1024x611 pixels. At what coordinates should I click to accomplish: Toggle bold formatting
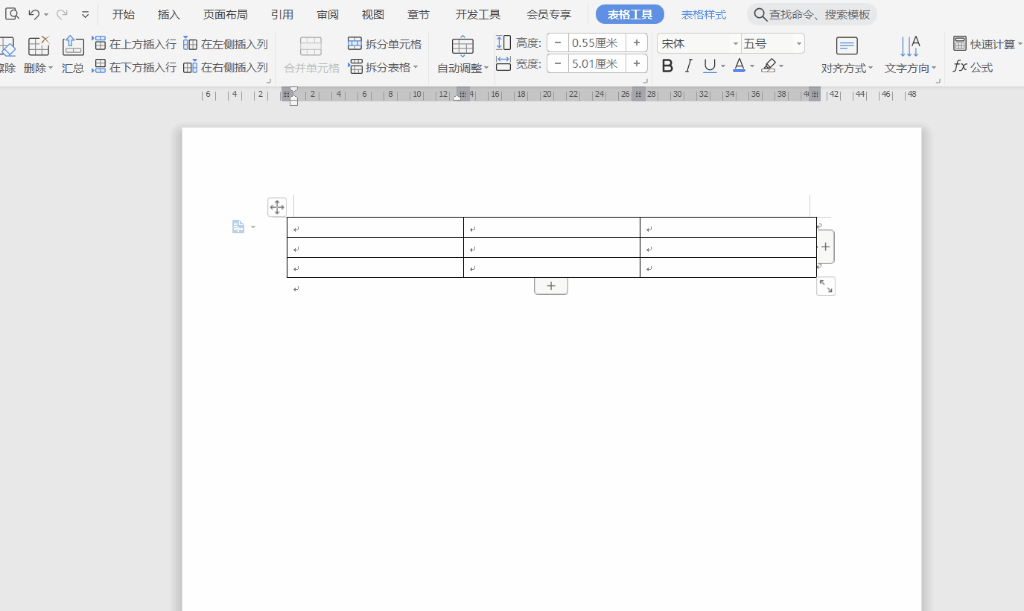pyautogui.click(x=667, y=66)
